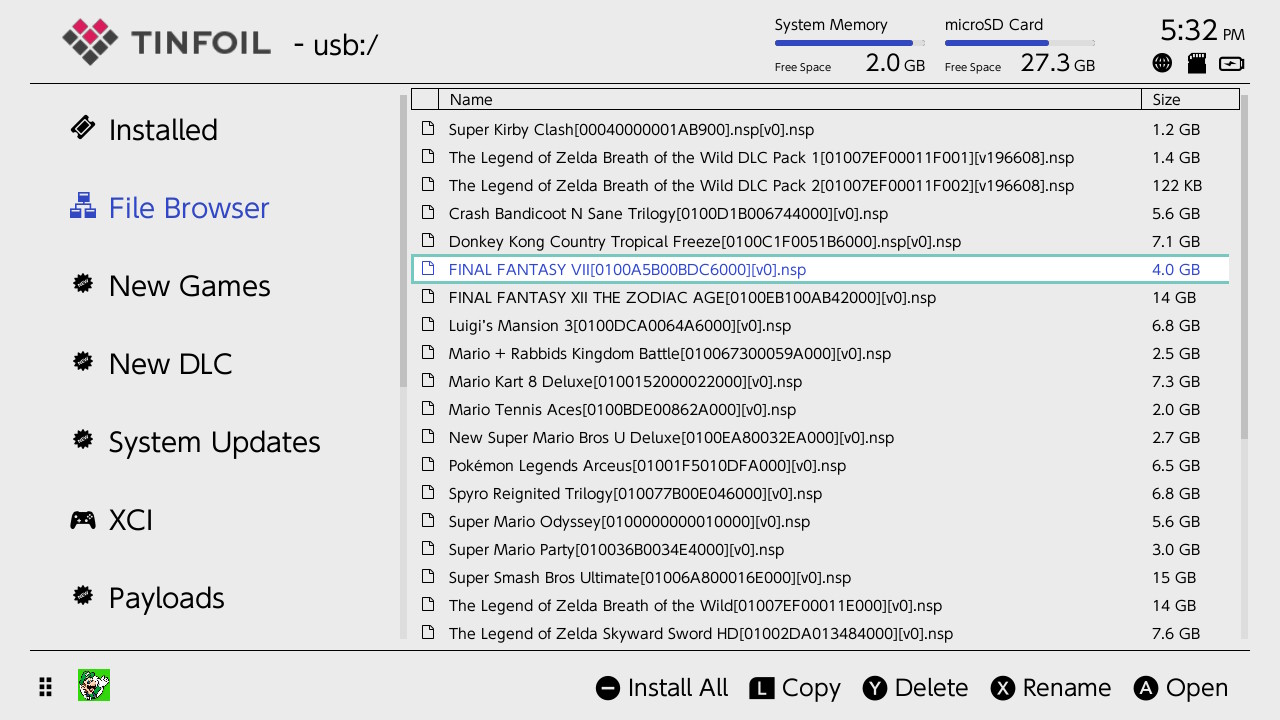Click the battery charging status icon

[1232, 63]
